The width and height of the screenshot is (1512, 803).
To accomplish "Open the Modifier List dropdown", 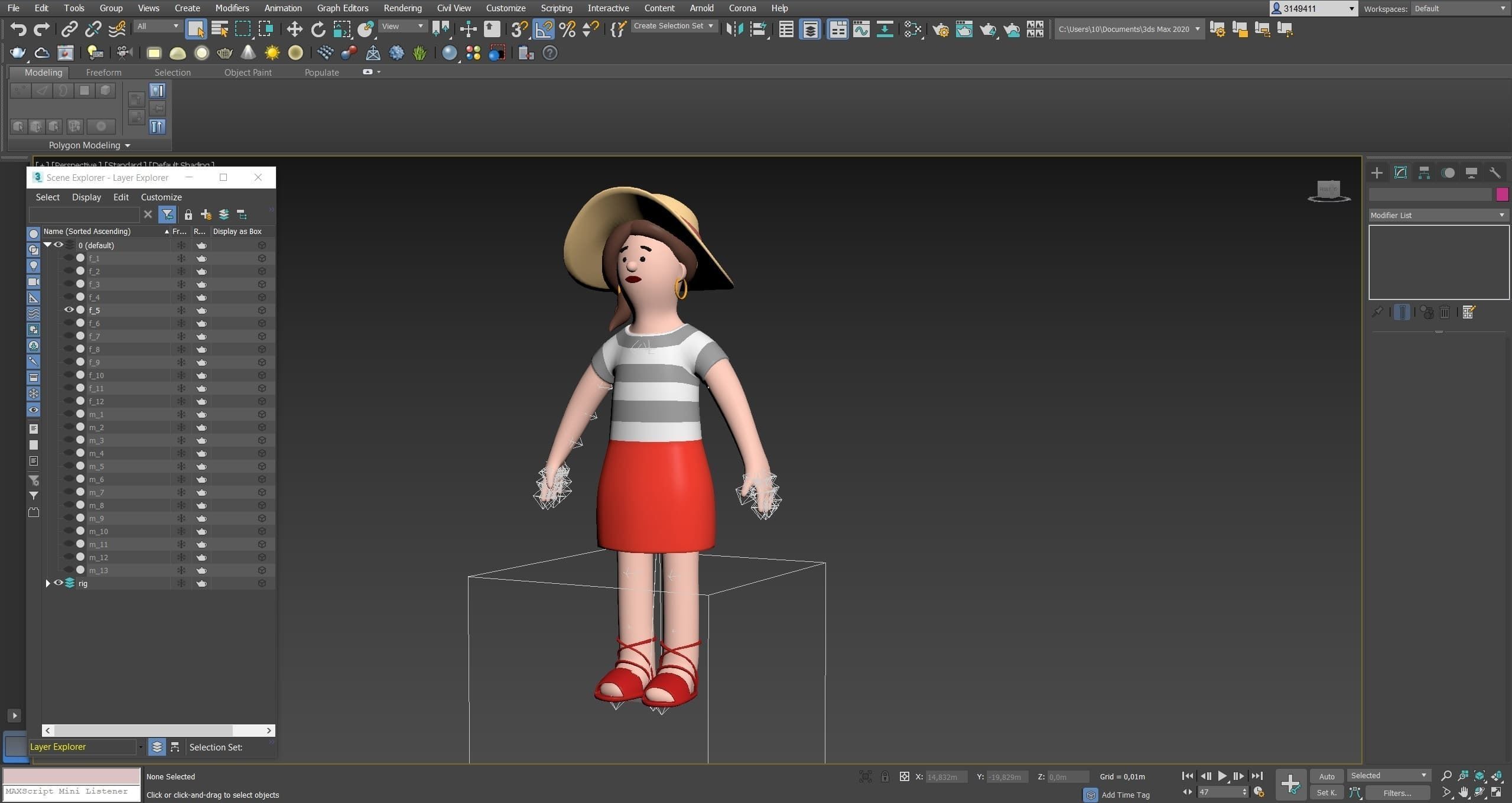I will point(1438,215).
